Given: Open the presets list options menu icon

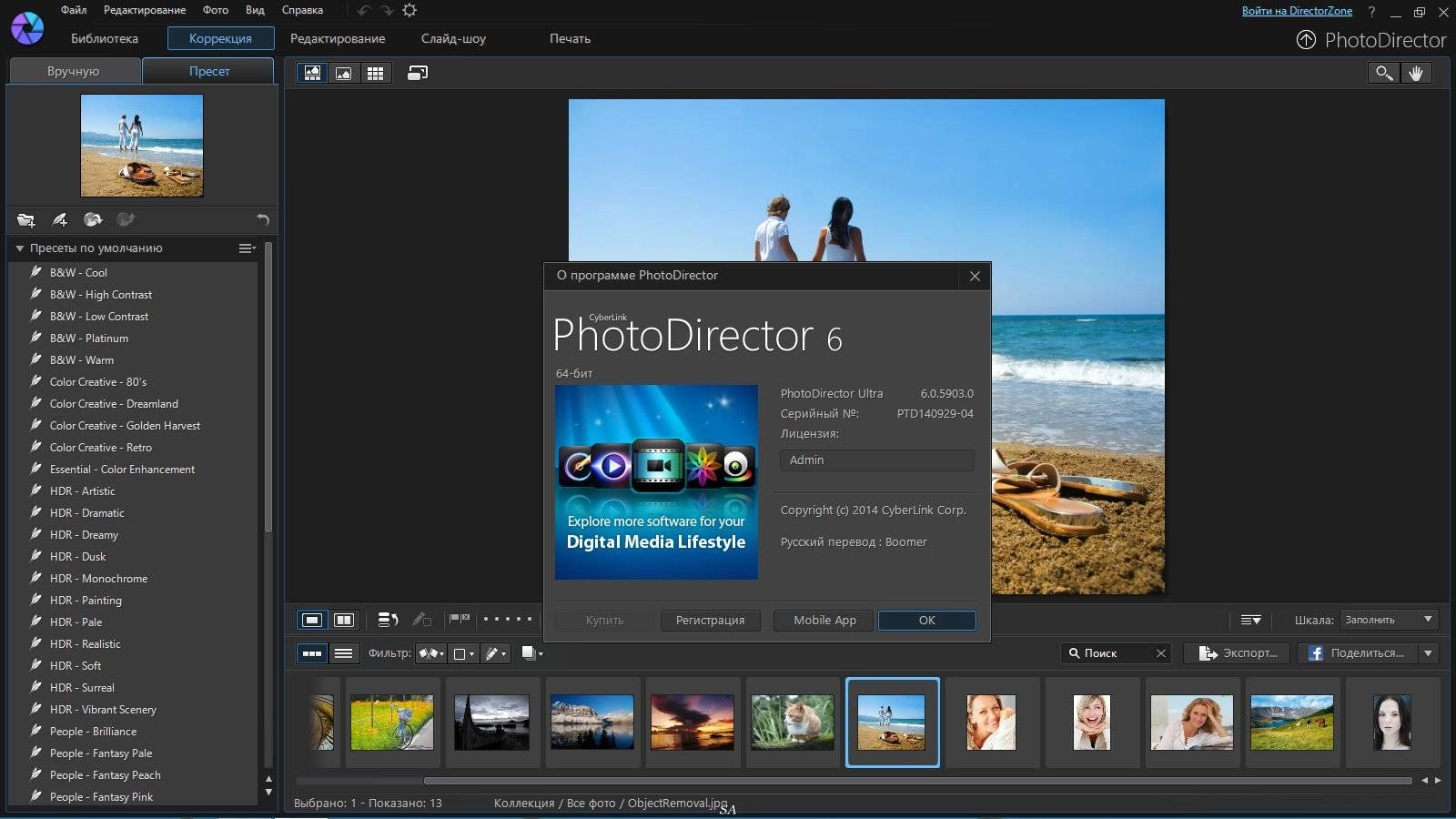Looking at the screenshot, I should point(247,248).
